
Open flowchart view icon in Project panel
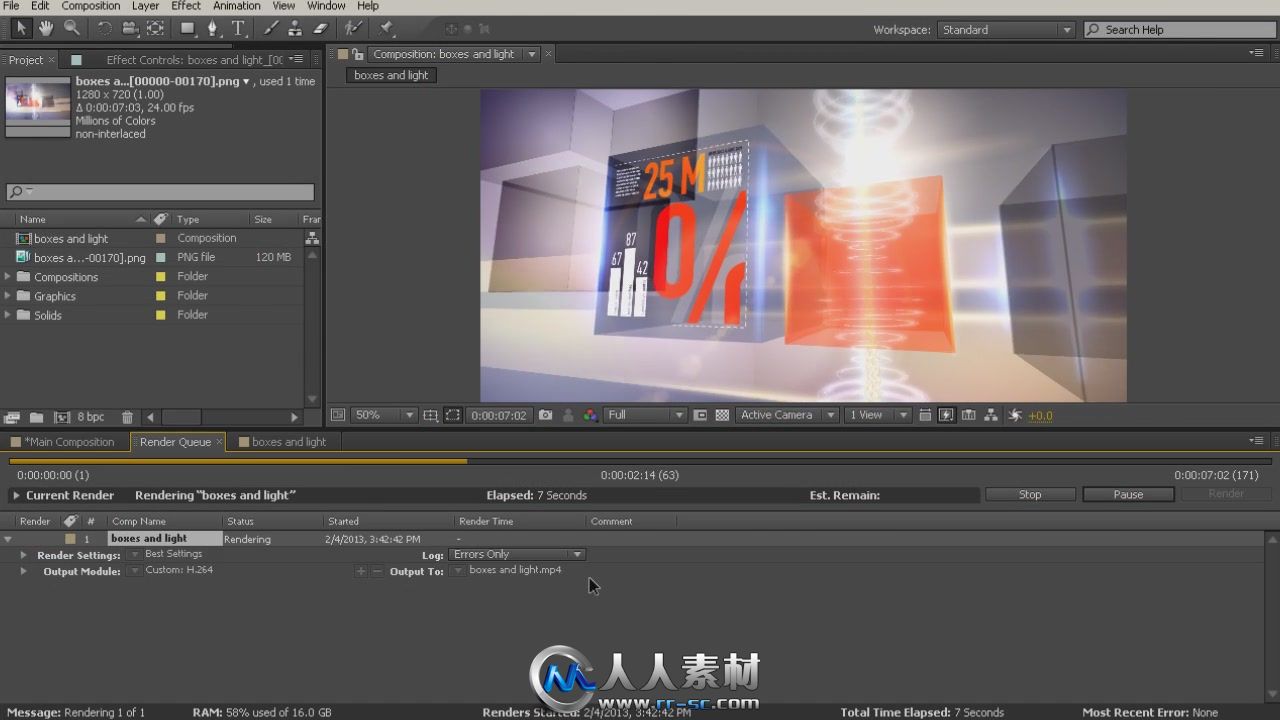click(x=312, y=238)
